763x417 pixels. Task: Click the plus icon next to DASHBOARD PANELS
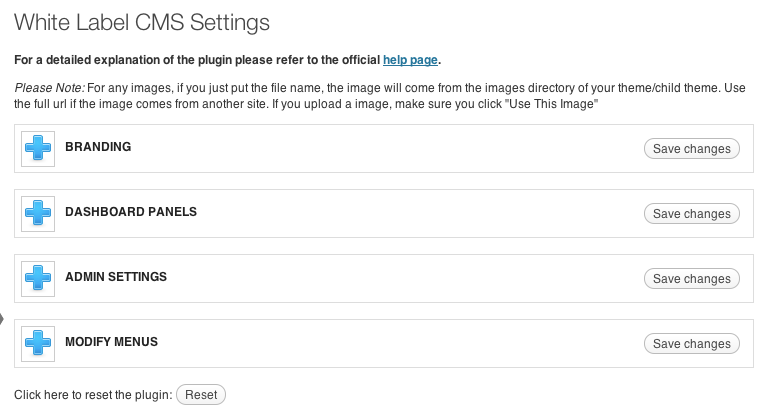coord(38,214)
